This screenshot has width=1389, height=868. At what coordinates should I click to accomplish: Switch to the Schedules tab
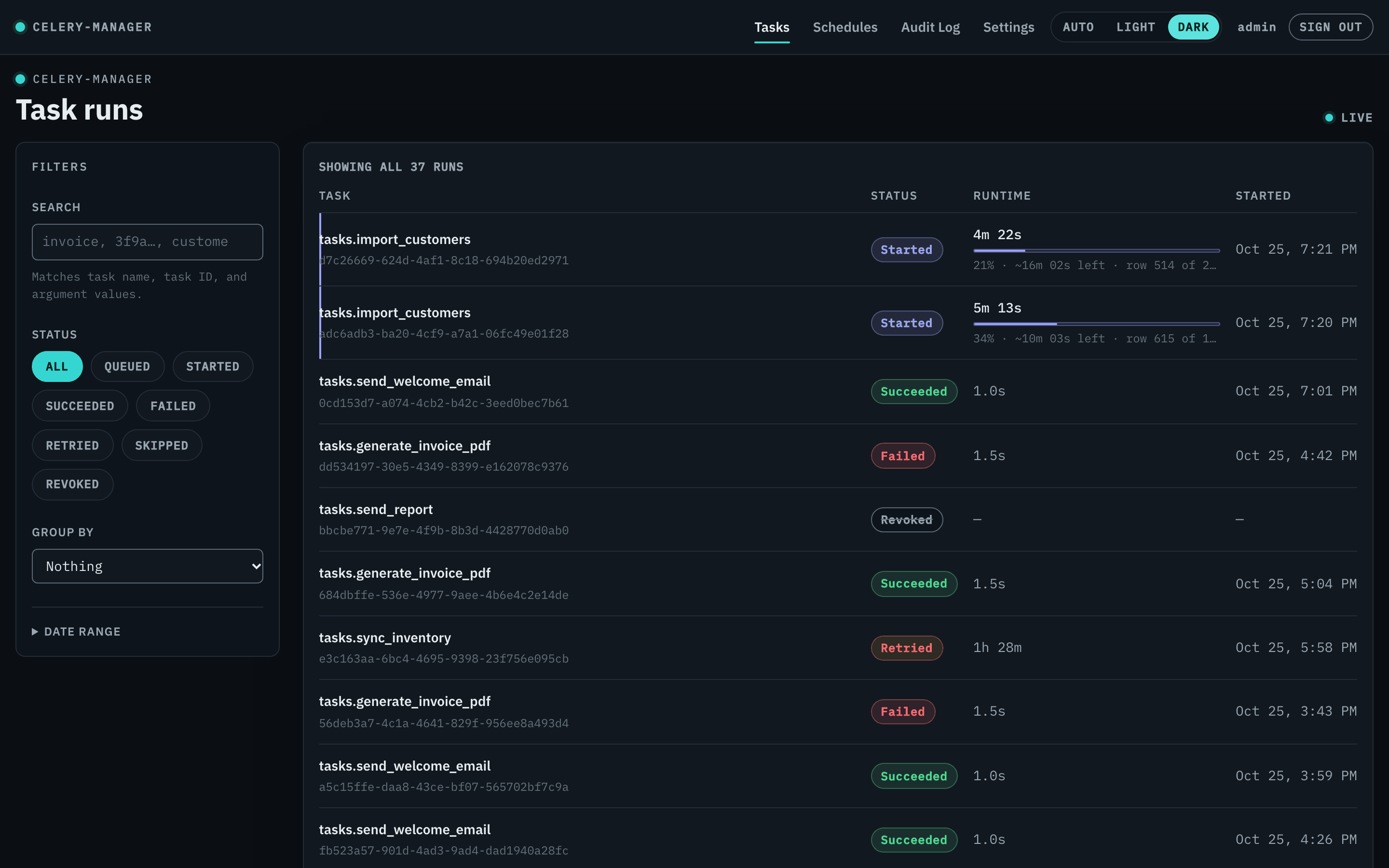[845, 27]
